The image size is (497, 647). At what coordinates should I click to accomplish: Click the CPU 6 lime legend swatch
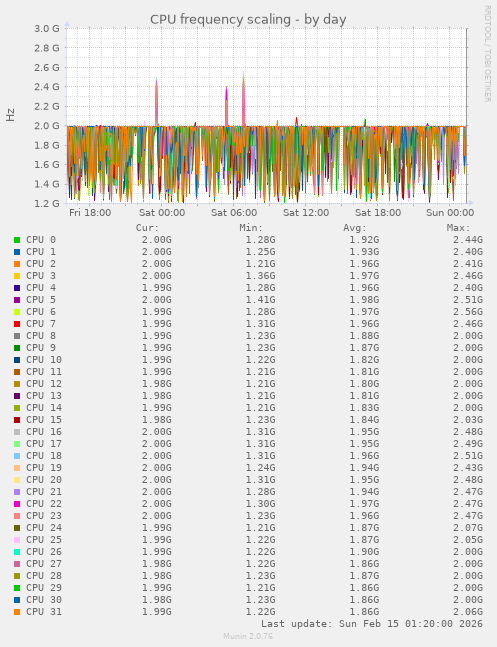click(x=17, y=312)
